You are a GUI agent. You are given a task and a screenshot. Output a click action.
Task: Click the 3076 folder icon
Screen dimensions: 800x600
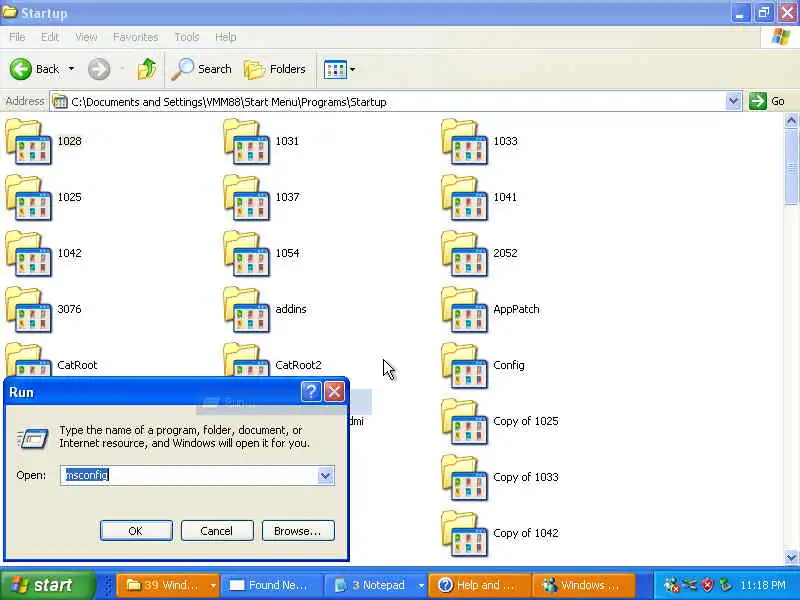coord(29,310)
